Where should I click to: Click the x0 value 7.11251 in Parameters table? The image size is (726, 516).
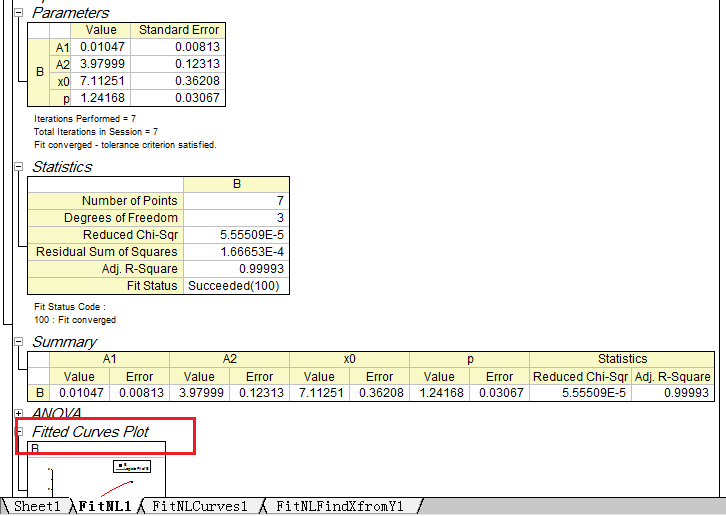tap(101, 81)
